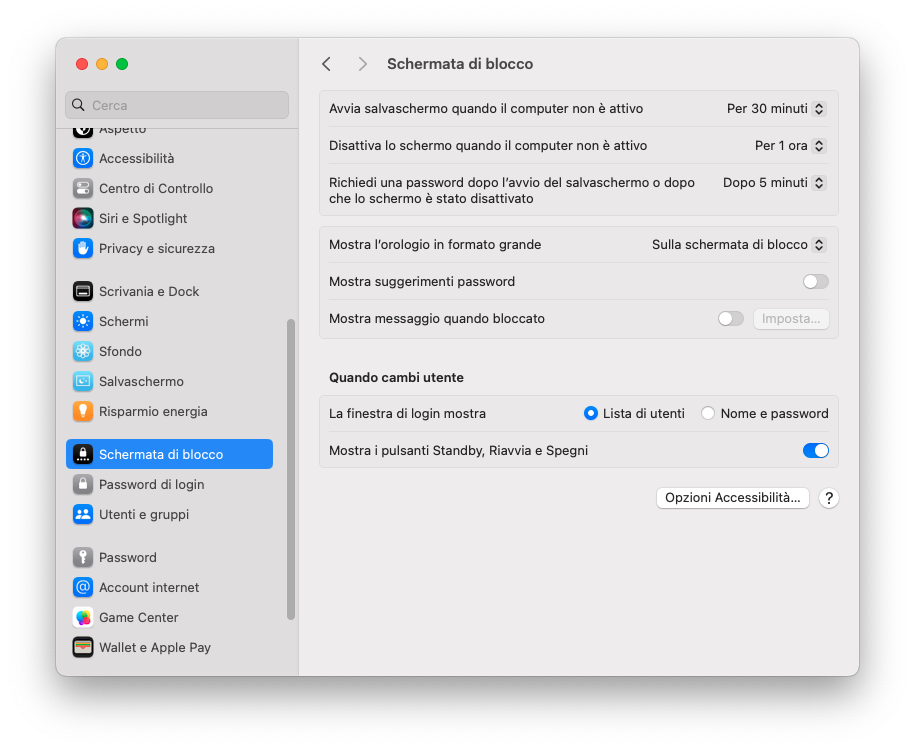Click the Game Center icon

point(83,617)
